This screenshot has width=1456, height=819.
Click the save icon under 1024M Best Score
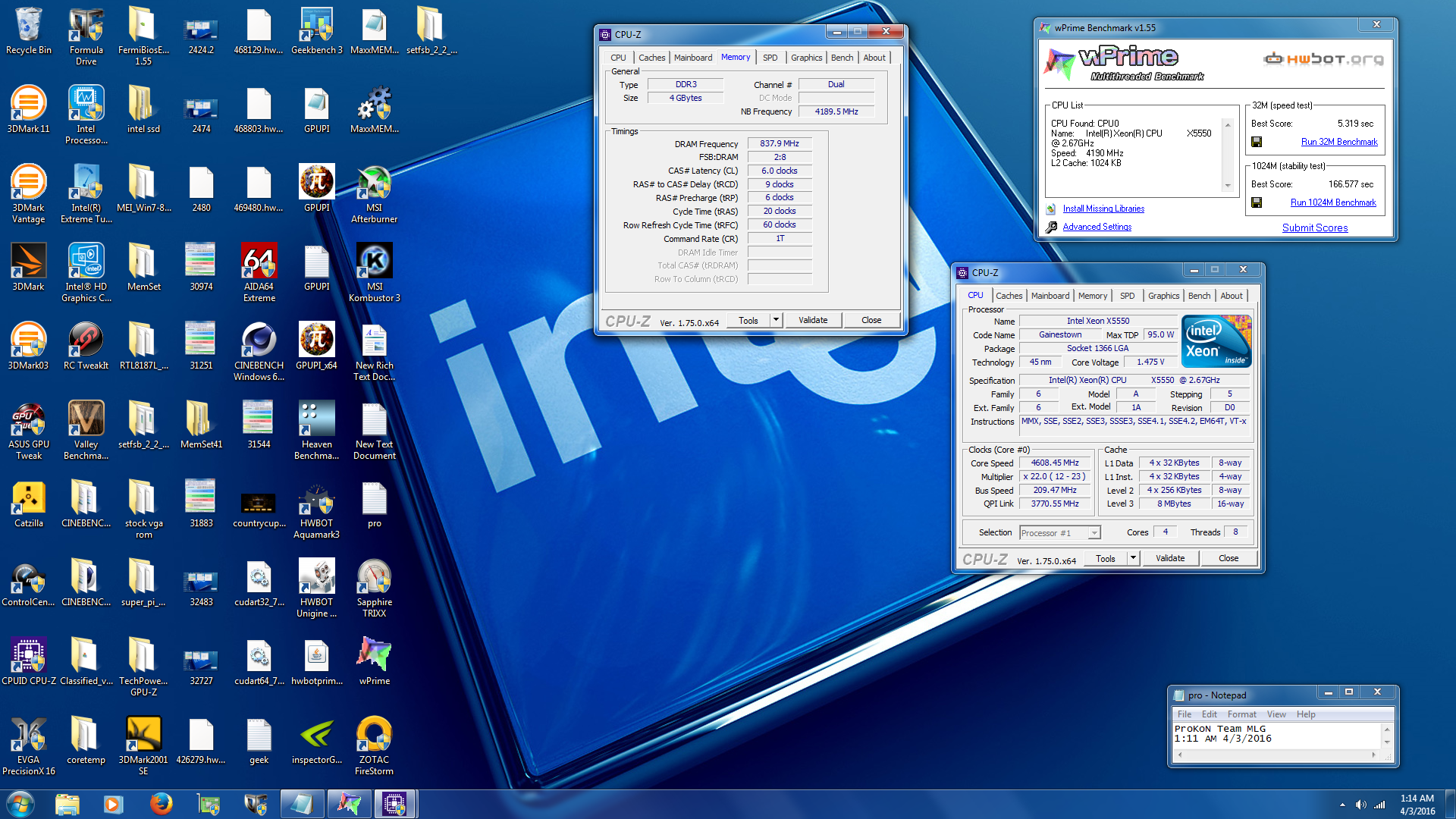pyautogui.click(x=1257, y=202)
